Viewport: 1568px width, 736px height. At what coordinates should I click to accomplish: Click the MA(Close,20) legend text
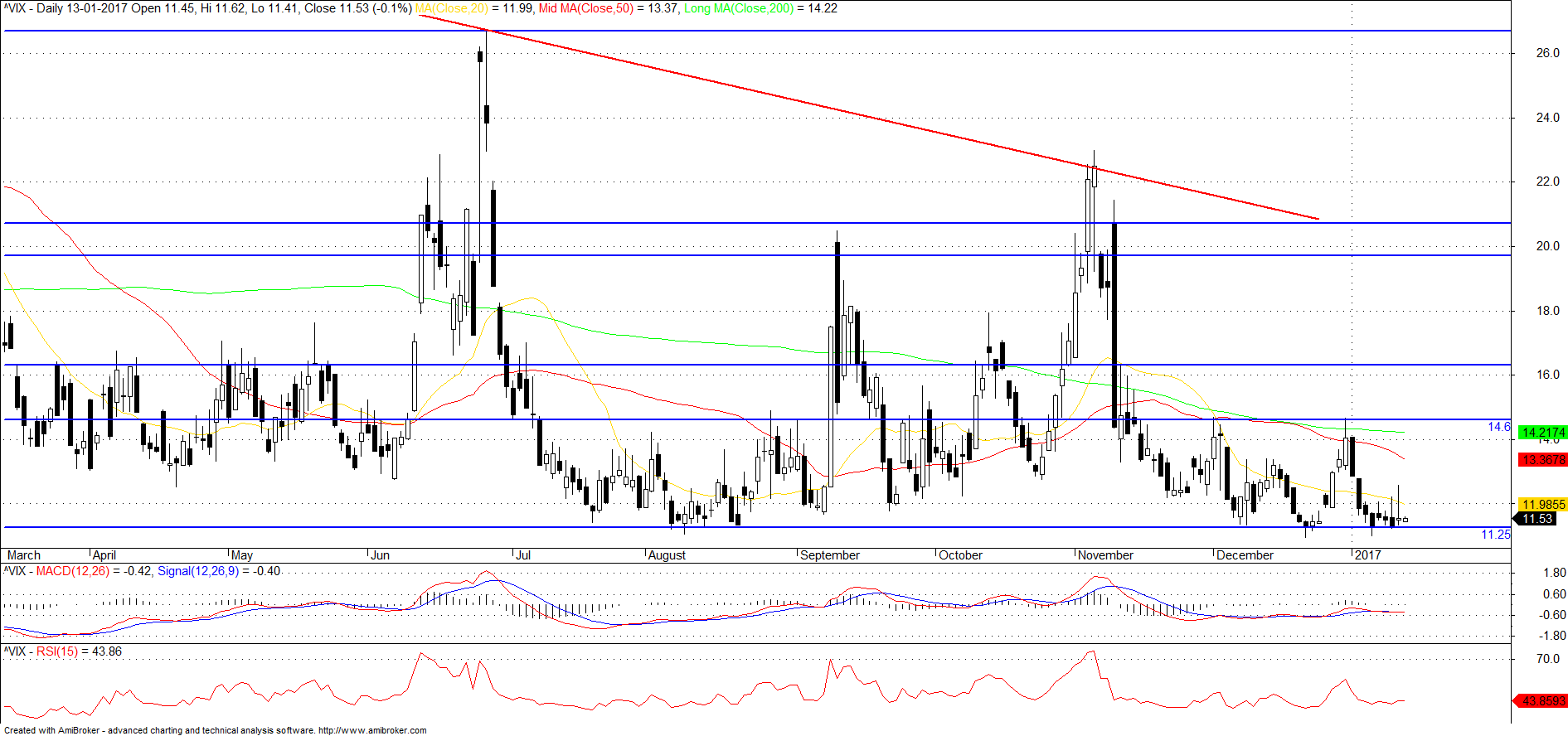452,8
